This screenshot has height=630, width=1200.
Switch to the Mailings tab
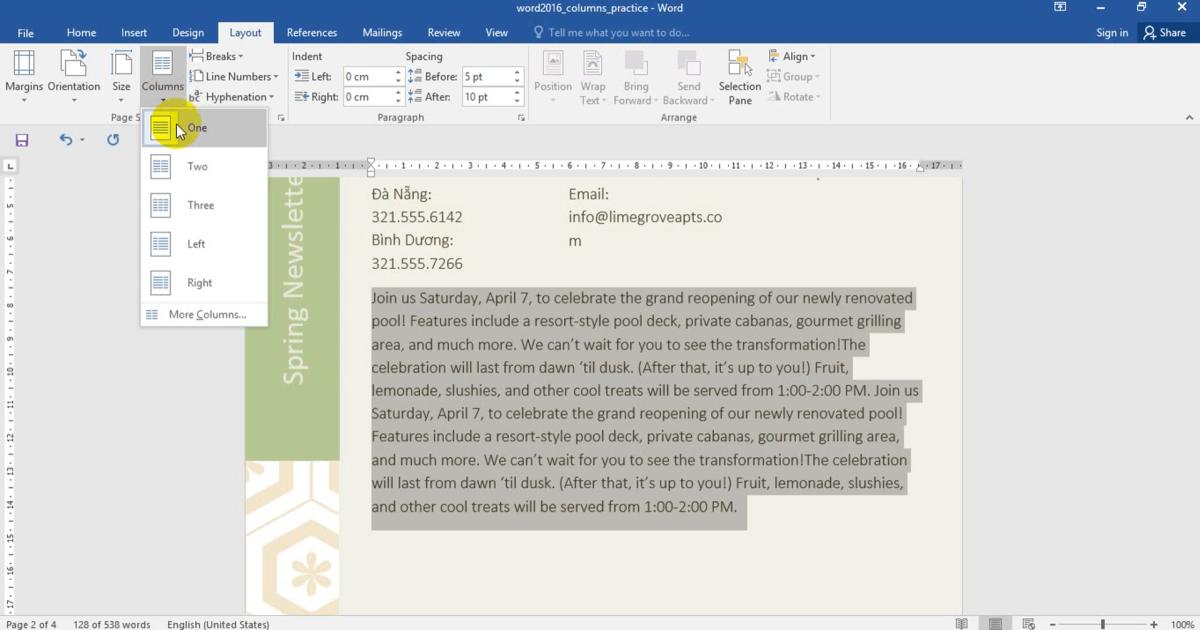point(382,32)
